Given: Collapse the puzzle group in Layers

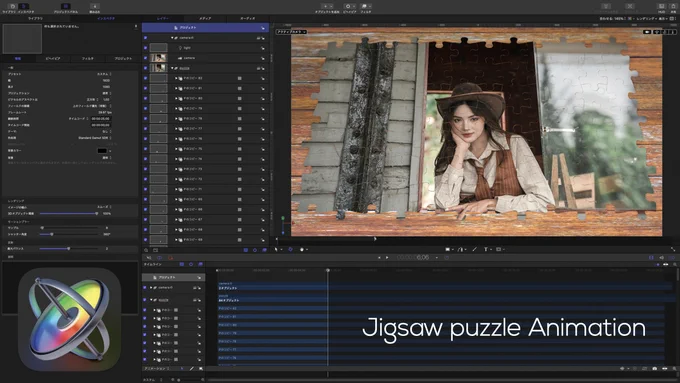Looking at the screenshot, I should [172, 69].
